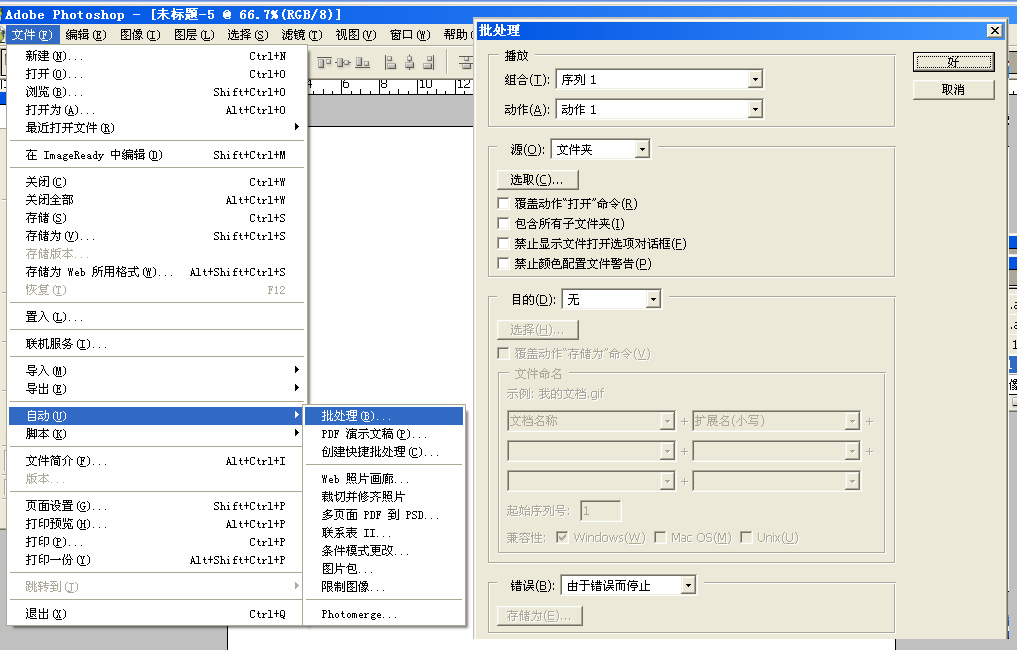Select 在 ImageReady 中编辑 menu item
The height and width of the screenshot is (650, 1017).
(156, 155)
